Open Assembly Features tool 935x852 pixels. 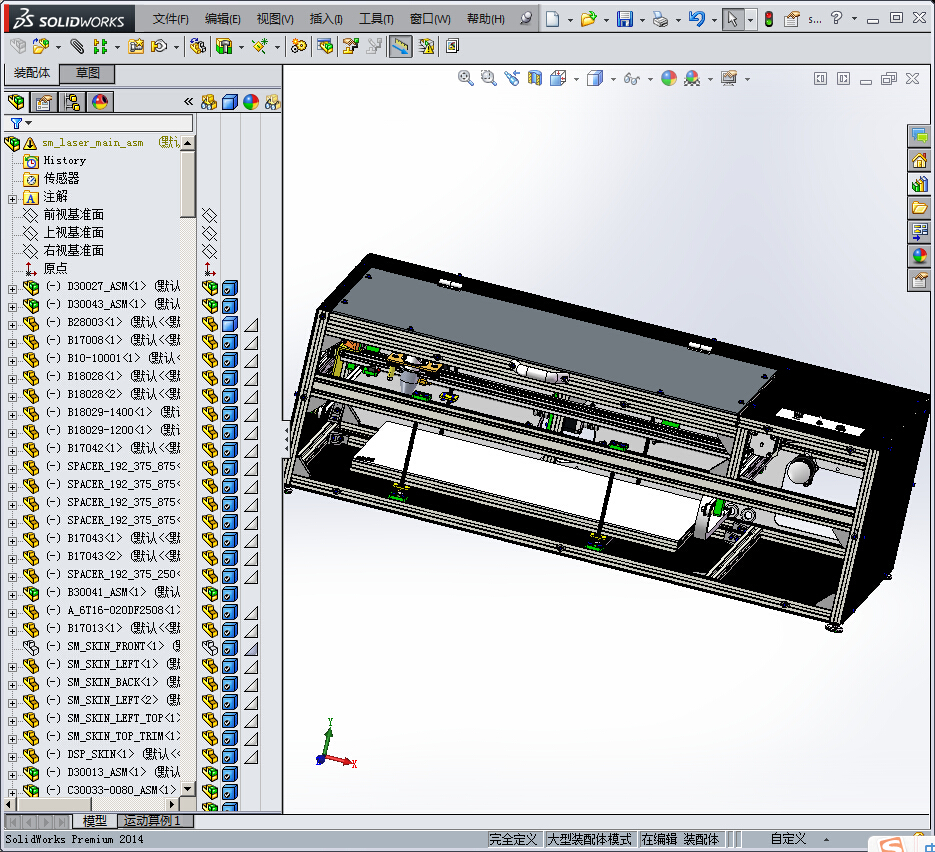(224, 46)
